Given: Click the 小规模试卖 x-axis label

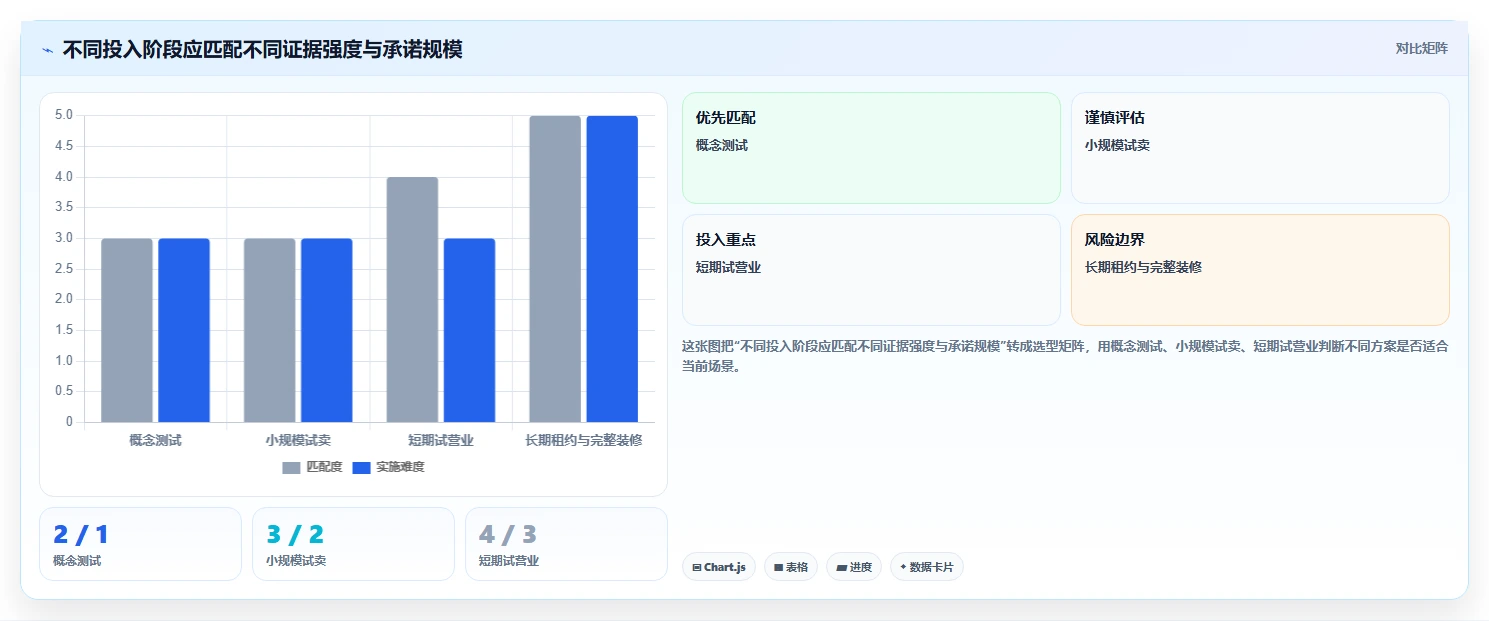Looking at the screenshot, I should pyautogui.click(x=298, y=440).
